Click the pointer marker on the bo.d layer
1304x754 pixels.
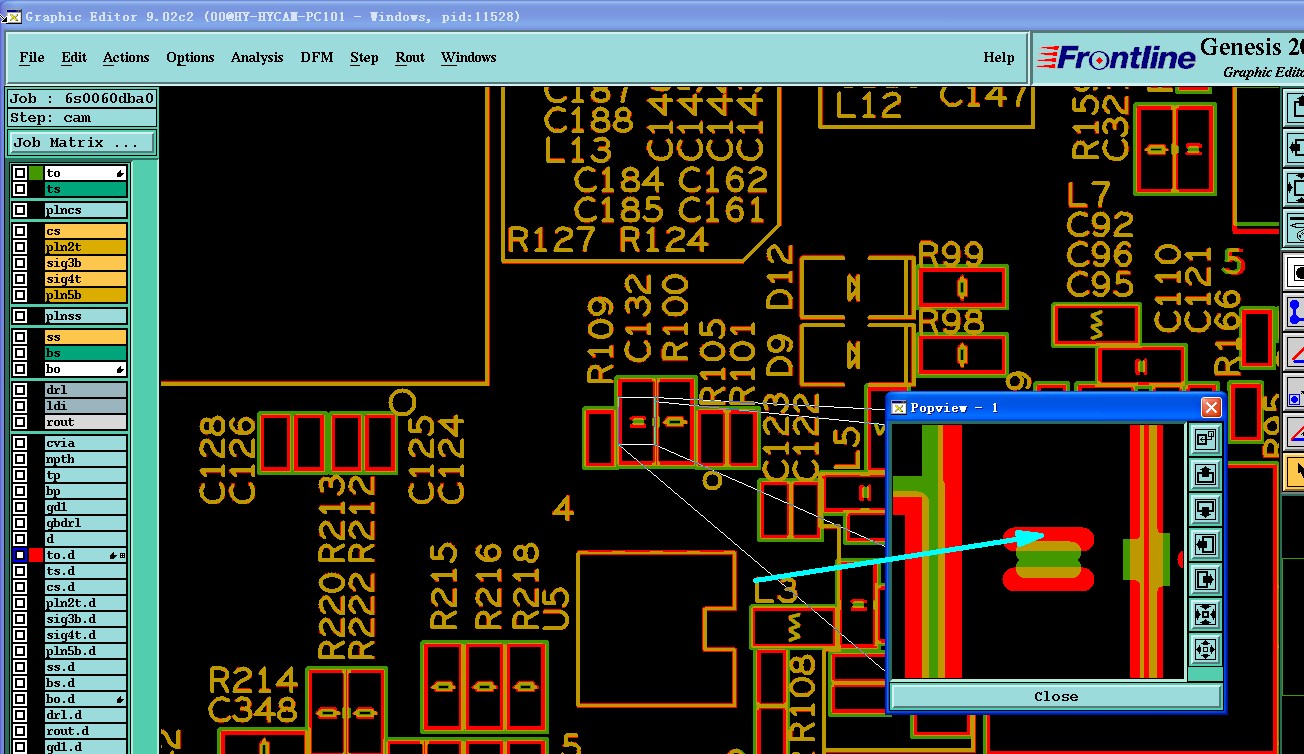click(120, 699)
